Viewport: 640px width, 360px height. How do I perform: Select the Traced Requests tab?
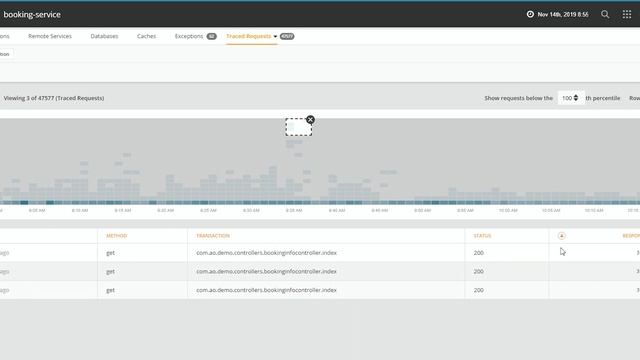point(249,36)
